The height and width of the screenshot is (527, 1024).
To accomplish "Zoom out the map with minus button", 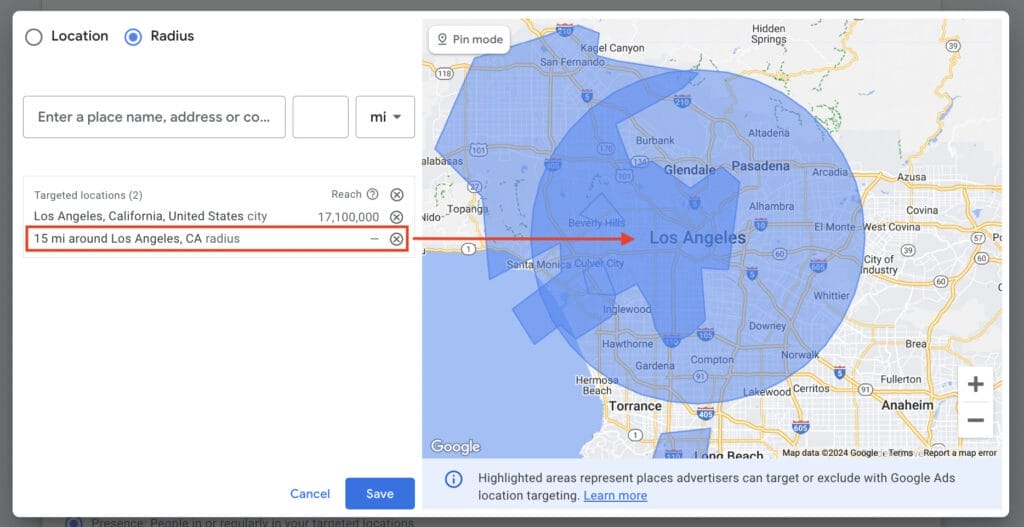I will (x=976, y=420).
